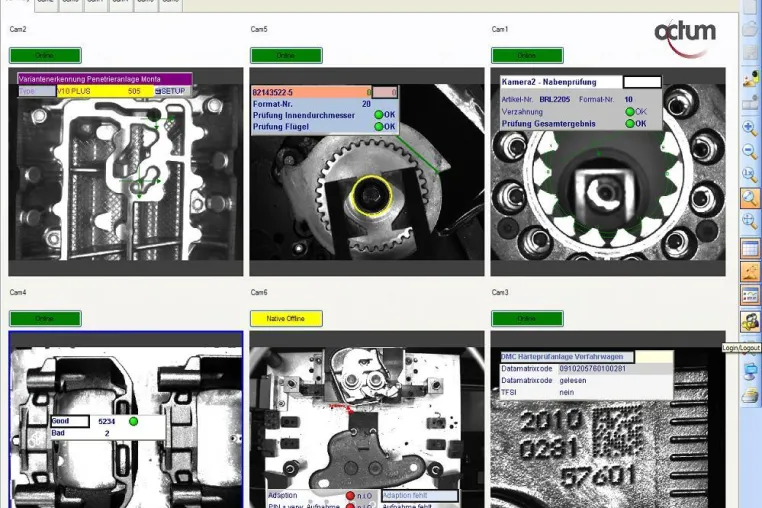Click the octum logo

pos(685,38)
